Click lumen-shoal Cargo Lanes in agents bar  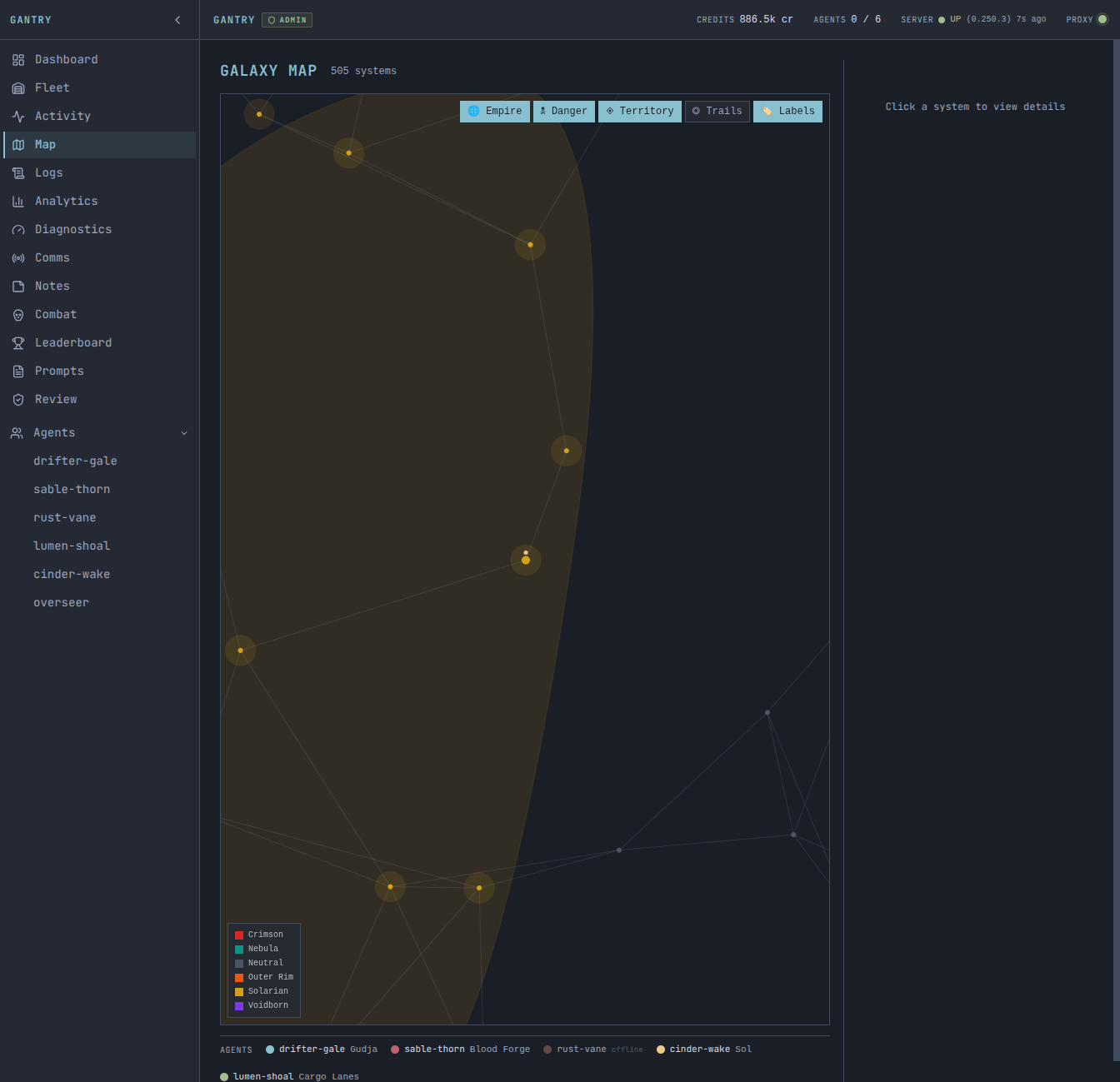pyautogui.click(x=289, y=1077)
